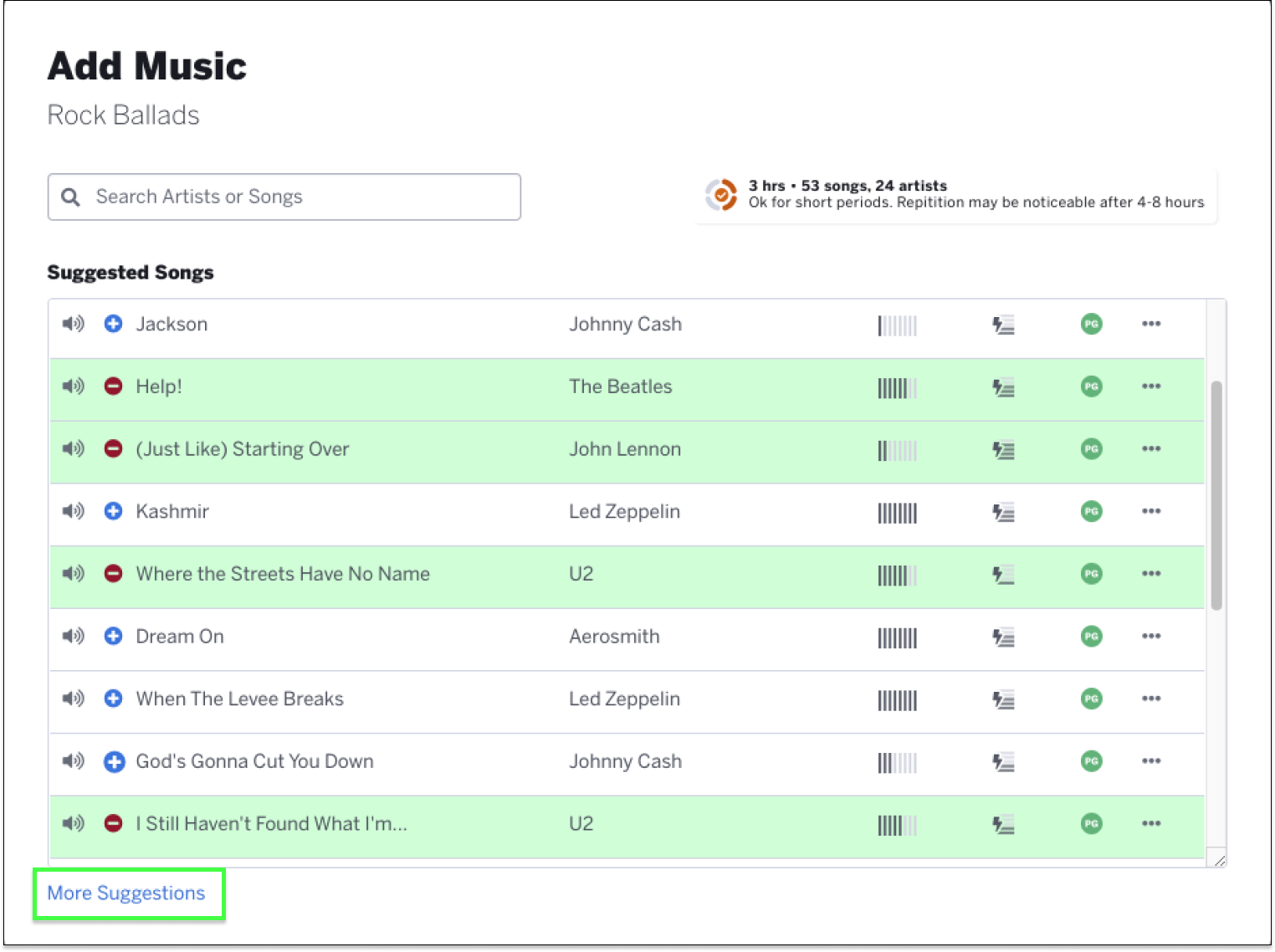Click PG badge for When The Levee Breaks
This screenshot has height=952, width=1275.
(1091, 699)
